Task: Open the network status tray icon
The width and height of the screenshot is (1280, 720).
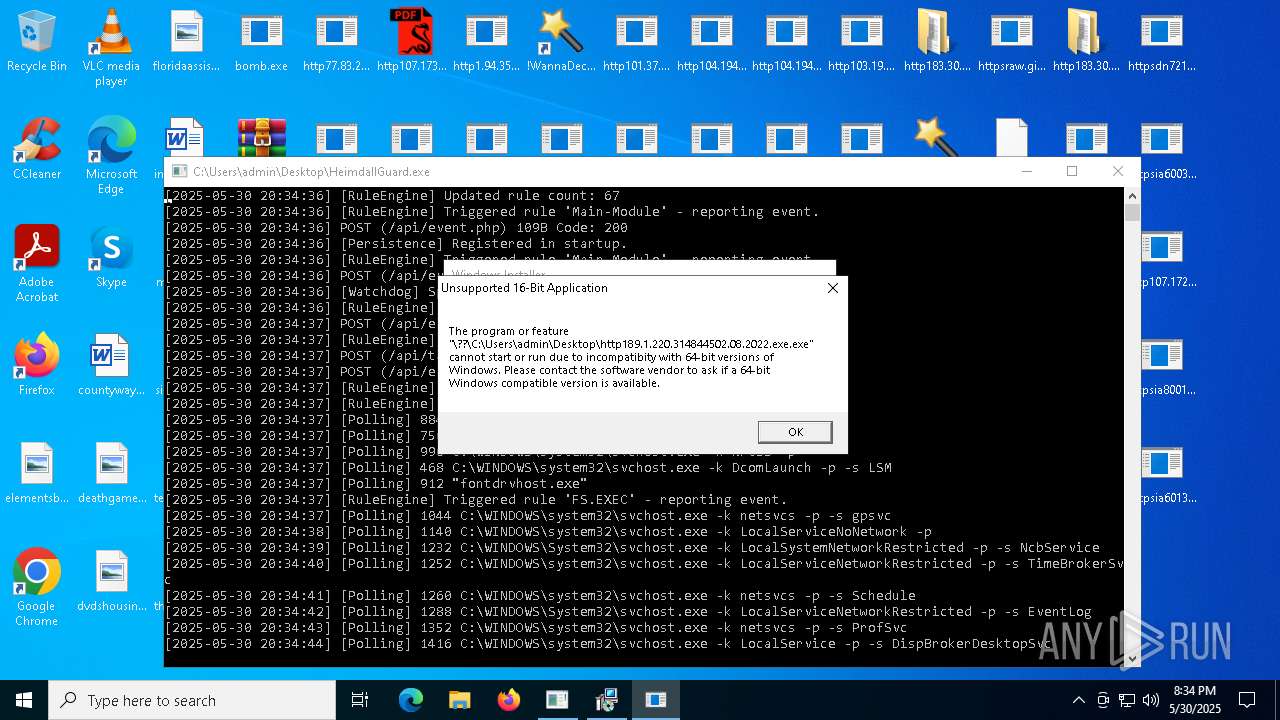Action: [1127, 700]
